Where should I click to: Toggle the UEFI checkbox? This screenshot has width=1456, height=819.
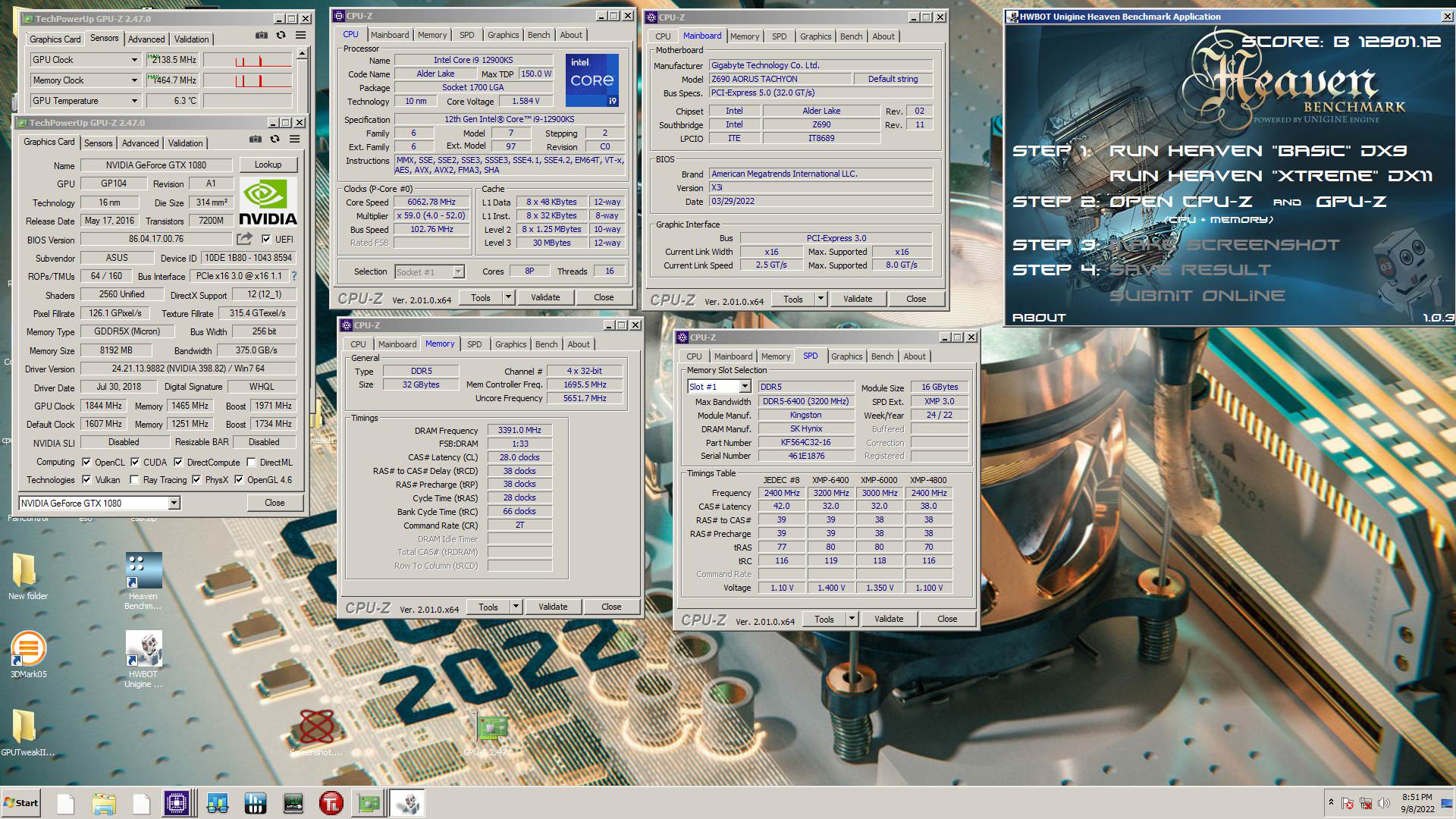click(x=266, y=239)
